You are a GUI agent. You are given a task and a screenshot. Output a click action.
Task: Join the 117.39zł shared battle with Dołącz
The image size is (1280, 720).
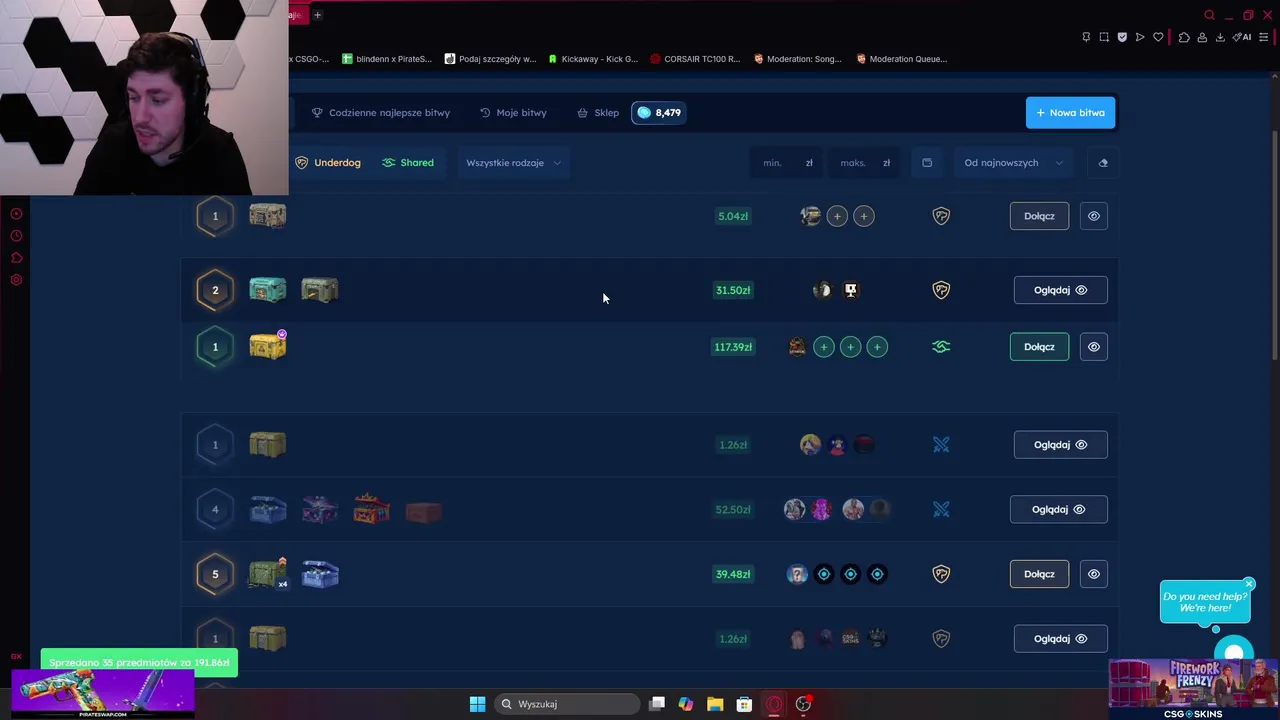[1039, 347]
